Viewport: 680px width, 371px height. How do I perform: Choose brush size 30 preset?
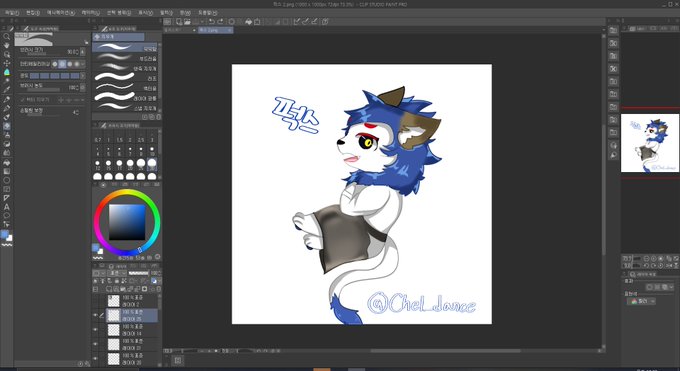point(152,164)
